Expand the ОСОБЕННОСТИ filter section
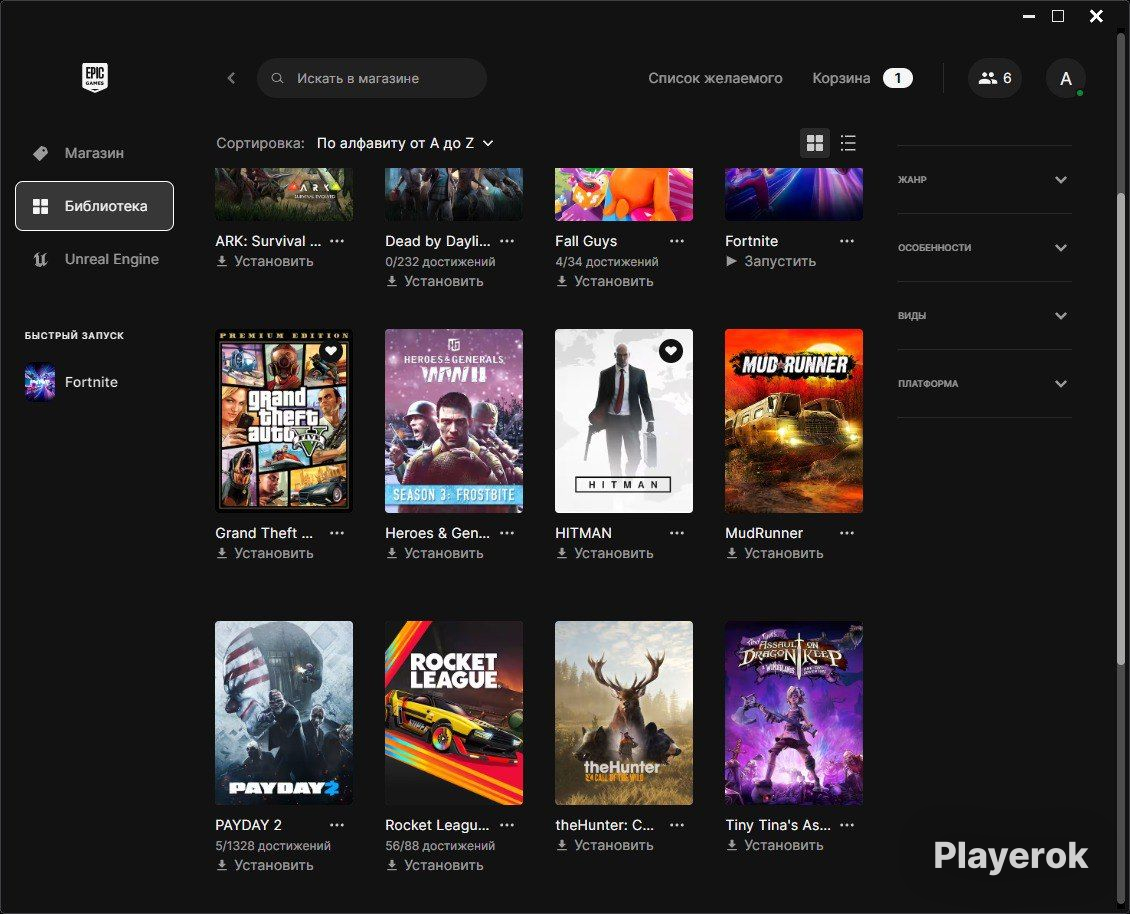1130x914 pixels. pyautogui.click(x=984, y=247)
